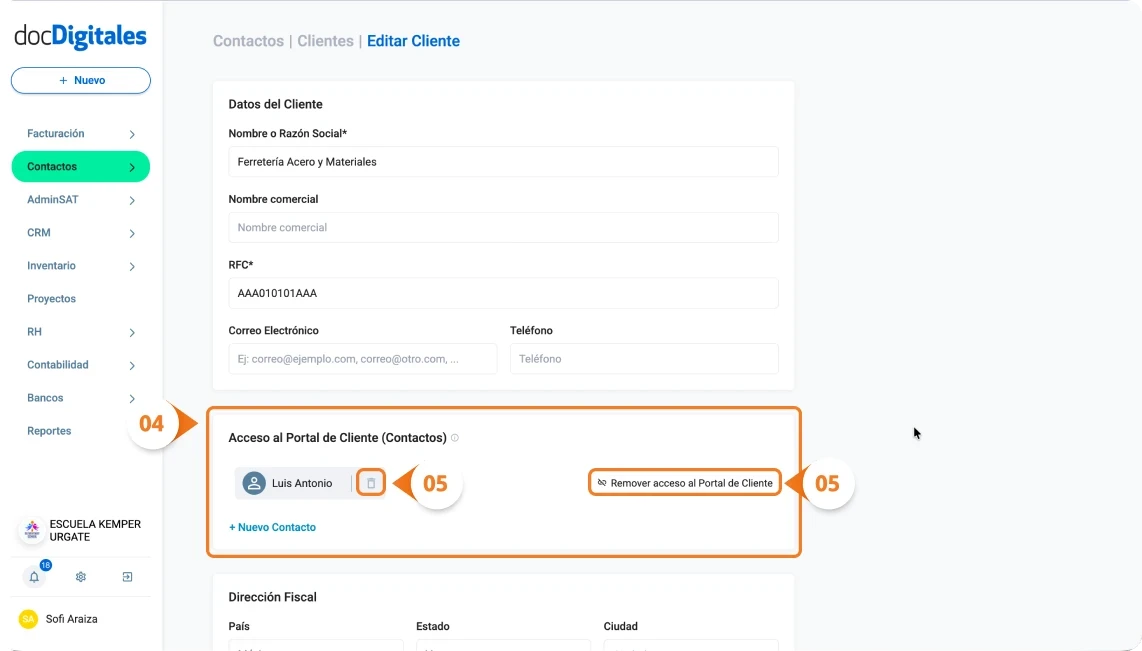Click the Escuela Kemper Urgate account icon
Image resolution: width=1142 pixels, height=651 pixels.
[x=29, y=530]
